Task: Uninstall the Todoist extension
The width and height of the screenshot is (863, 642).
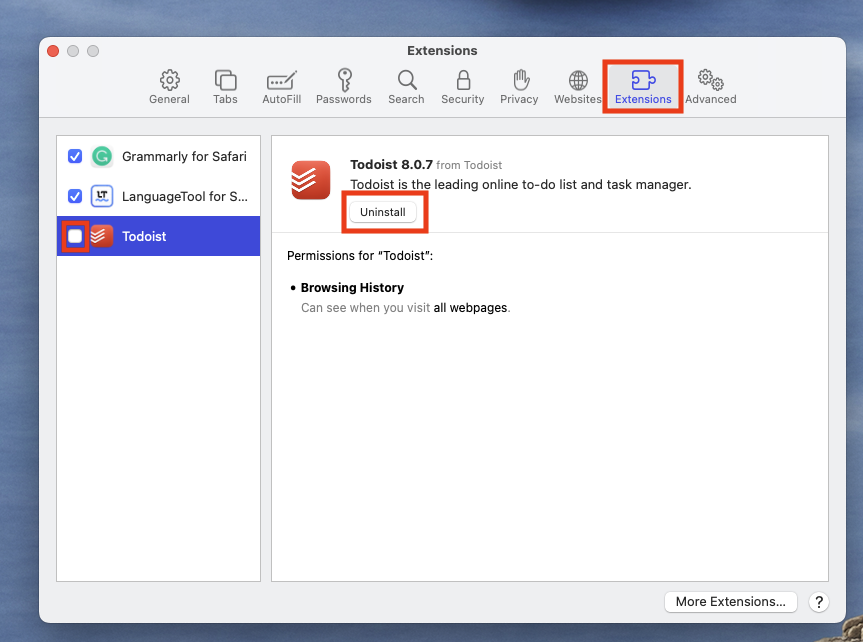Action: pyautogui.click(x=383, y=212)
